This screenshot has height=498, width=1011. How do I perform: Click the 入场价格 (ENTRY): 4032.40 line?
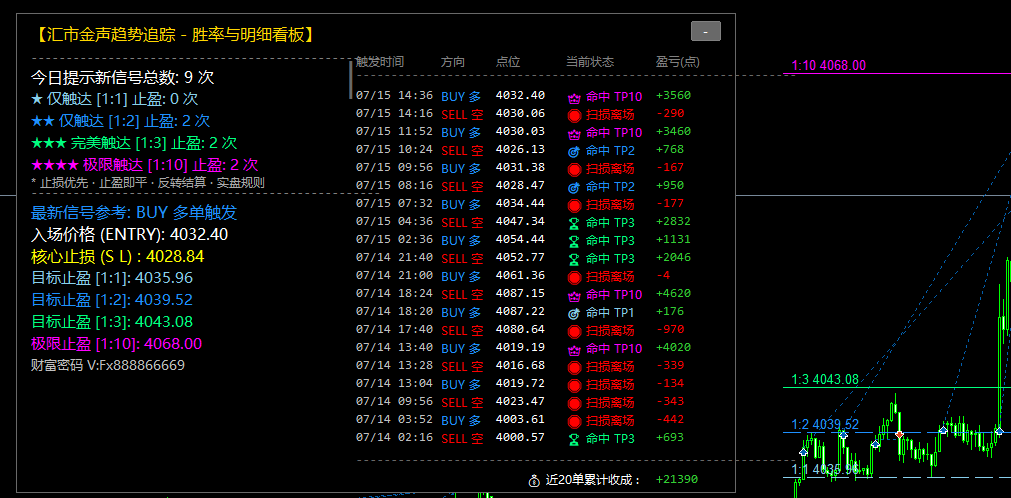pyautogui.click(x=130, y=235)
